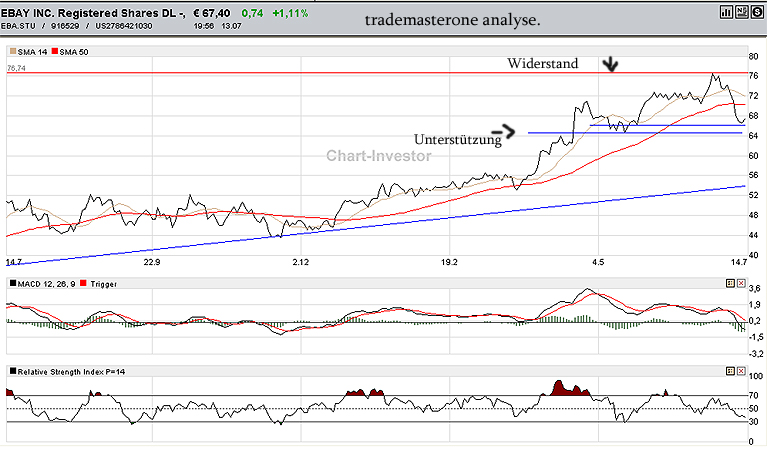
Task: Close the MACD indicator panel
Action: tap(741, 283)
